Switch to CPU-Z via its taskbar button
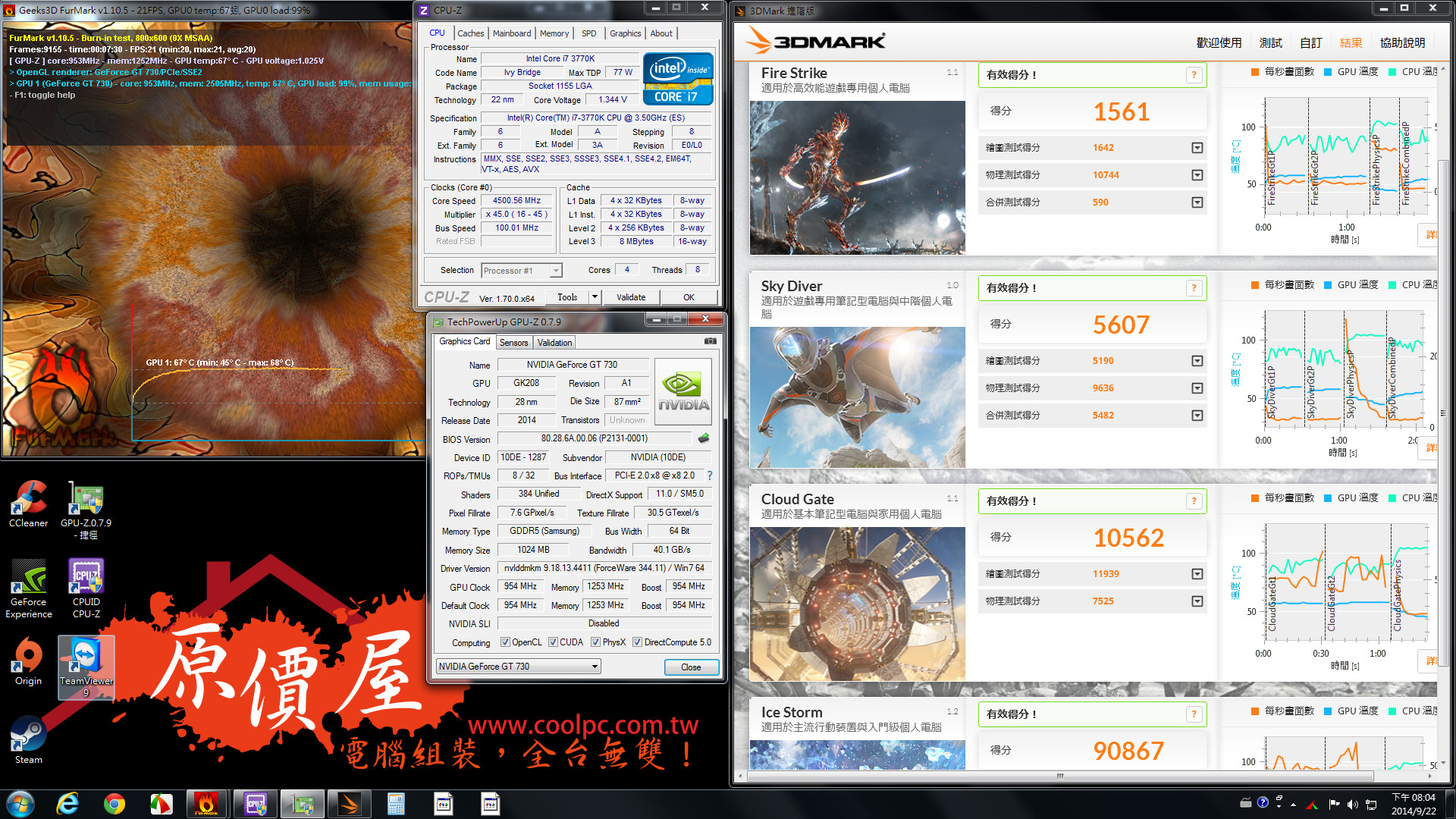 [256, 804]
